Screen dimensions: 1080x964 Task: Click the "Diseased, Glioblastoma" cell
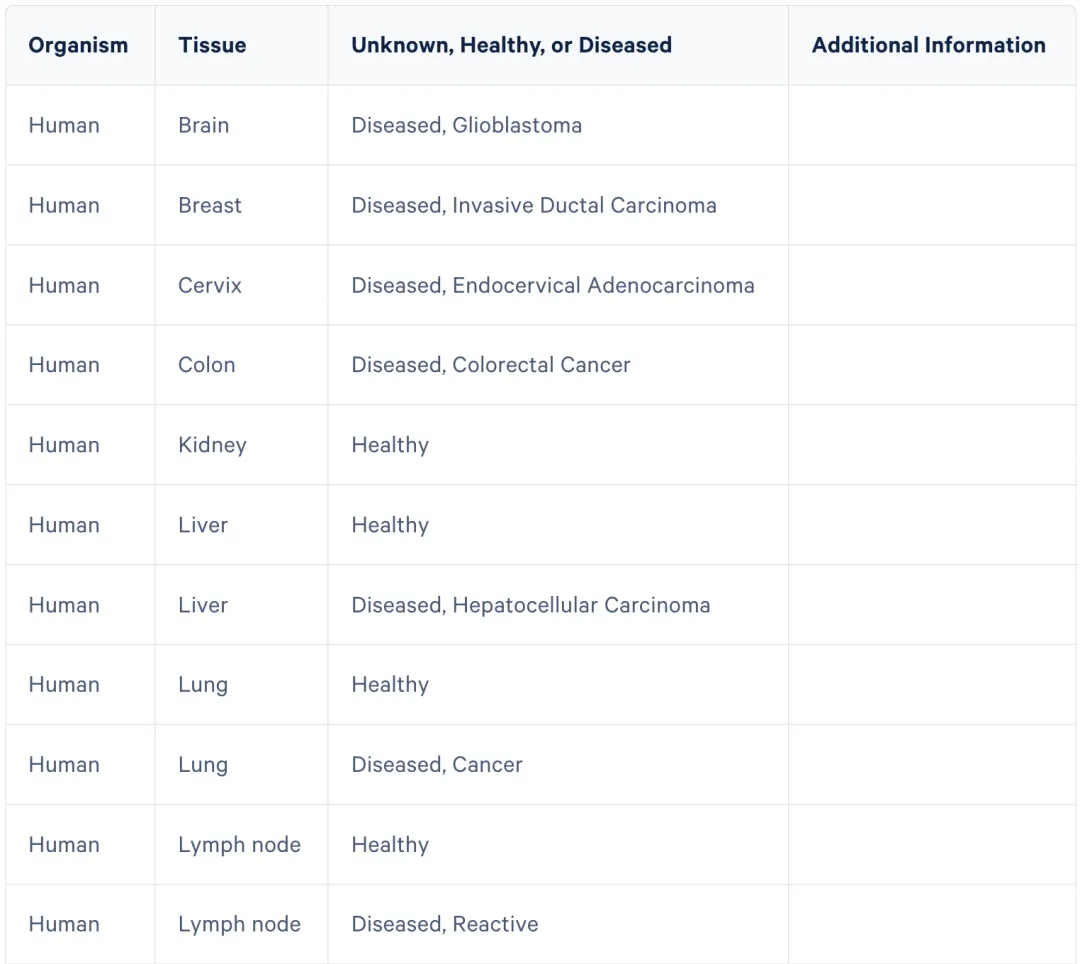[466, 125]
